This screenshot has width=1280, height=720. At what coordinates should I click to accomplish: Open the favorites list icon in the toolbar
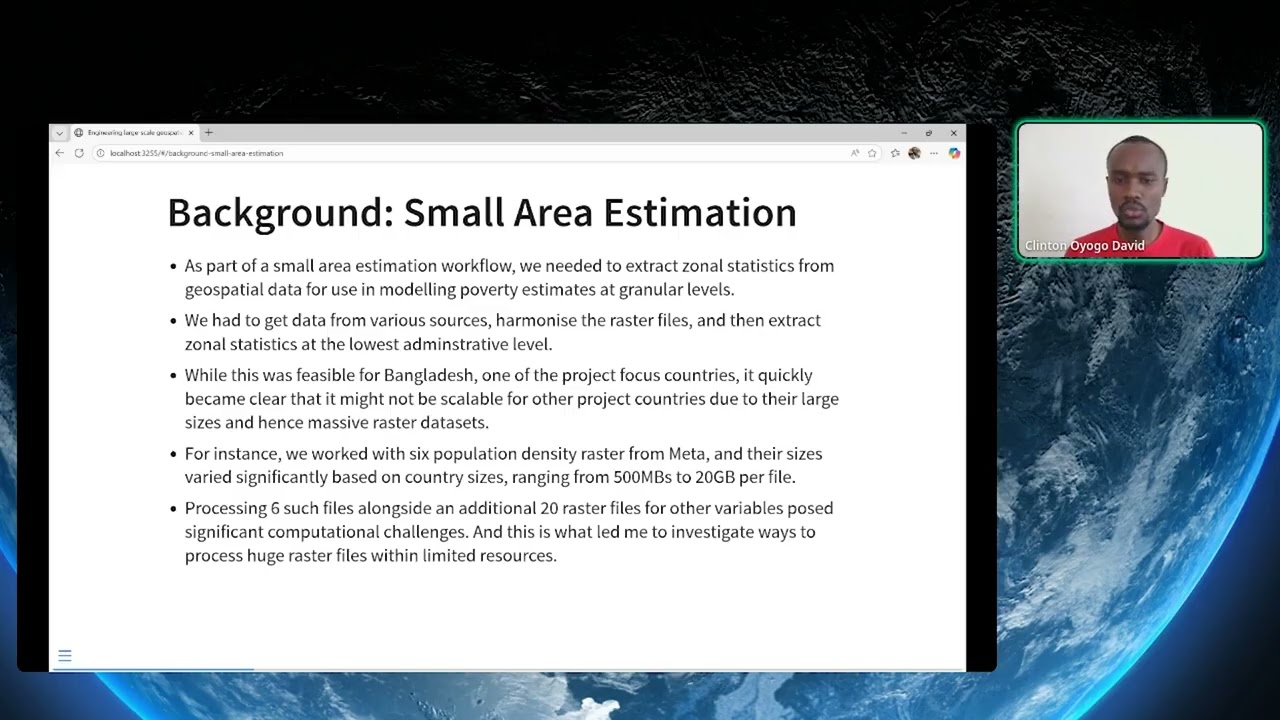pyautogui.click(x=895, y=153)
